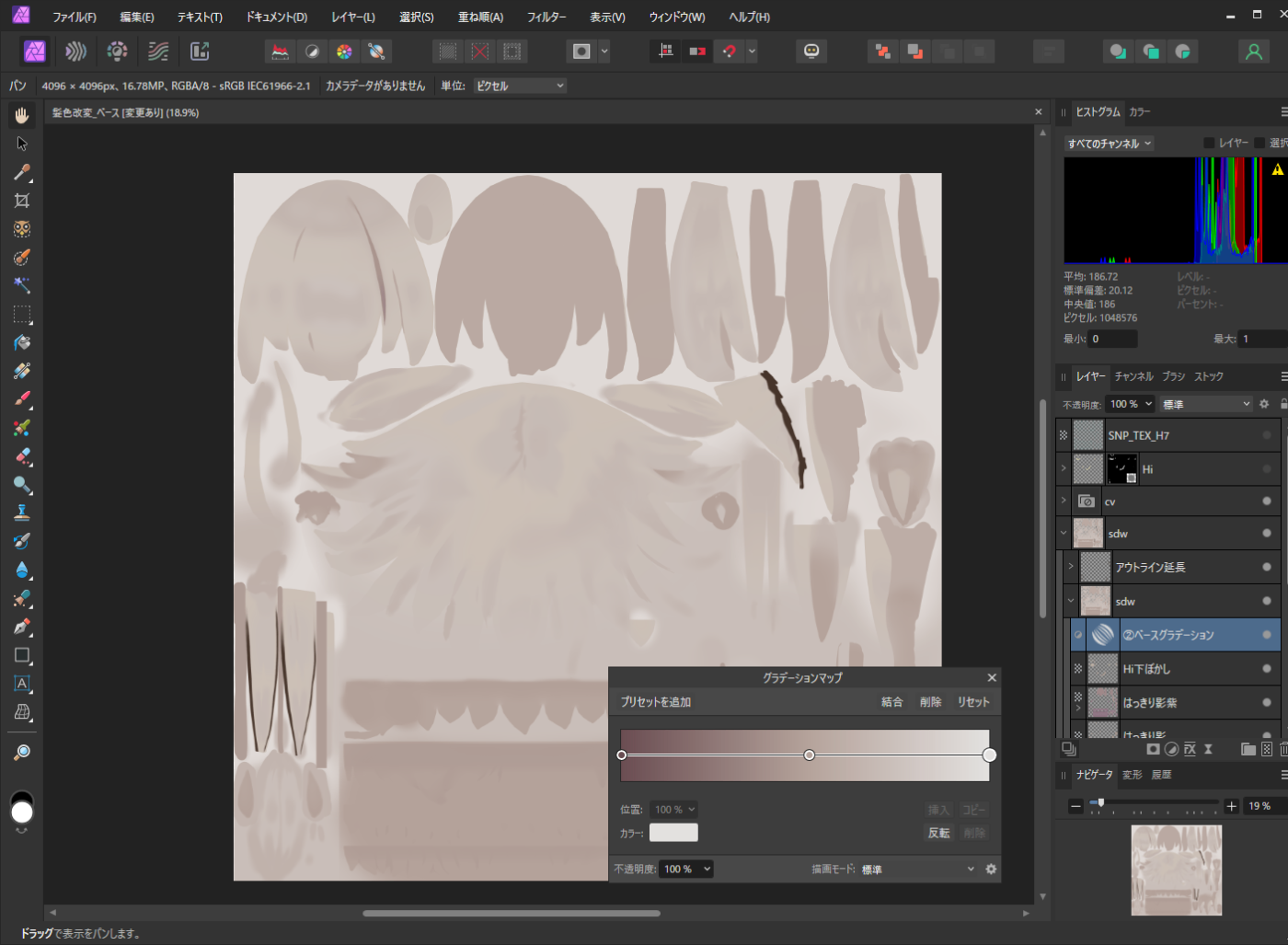This screenshot has height=945, width=1288.
Task: Open the account person icon
Action: (1253, 52)
